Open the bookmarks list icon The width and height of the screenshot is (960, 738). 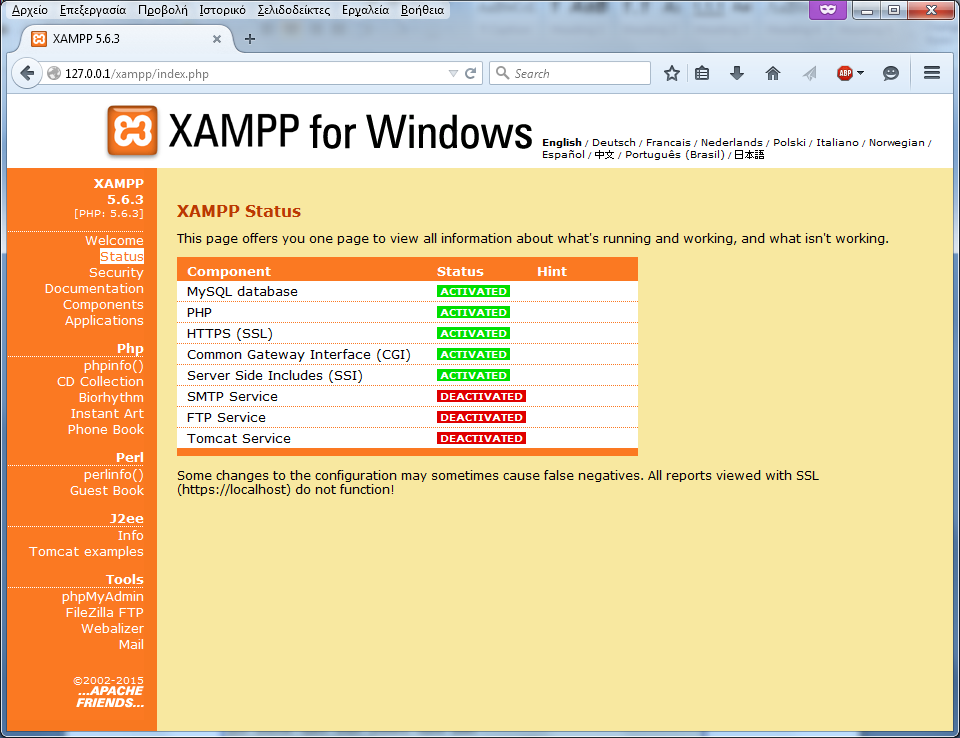click(702, 73)
